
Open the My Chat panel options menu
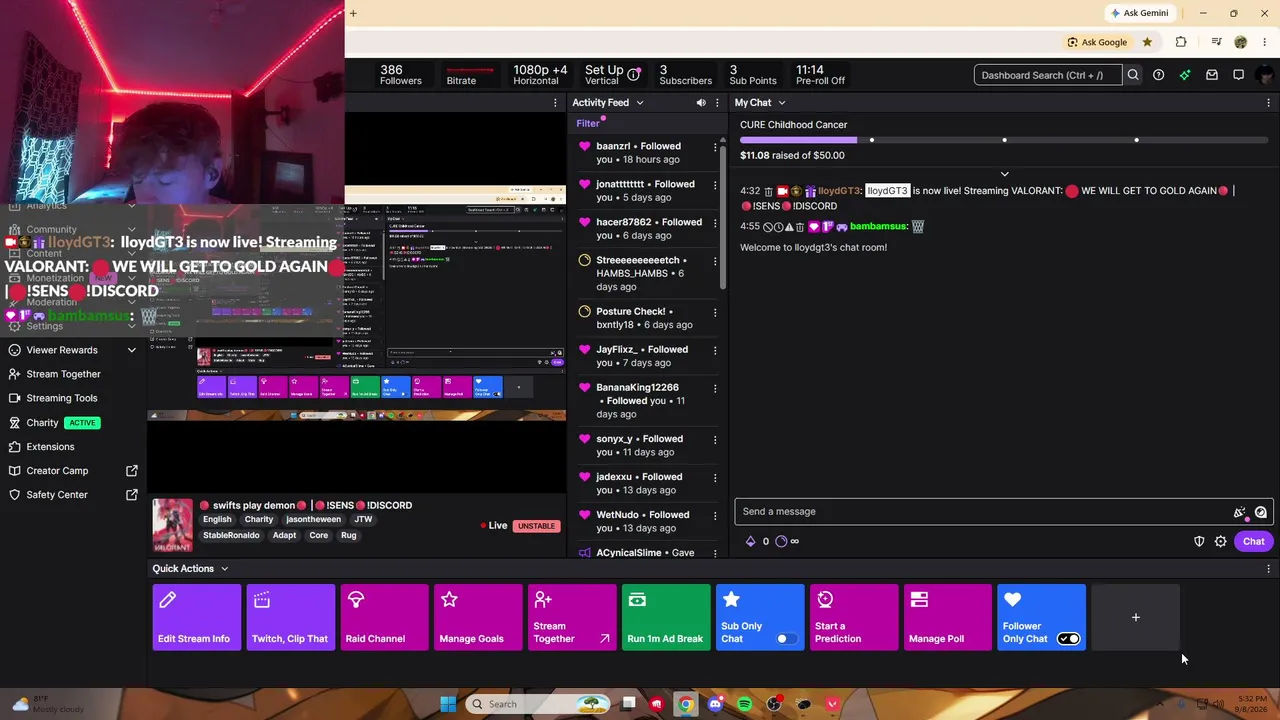[1268, 103]
